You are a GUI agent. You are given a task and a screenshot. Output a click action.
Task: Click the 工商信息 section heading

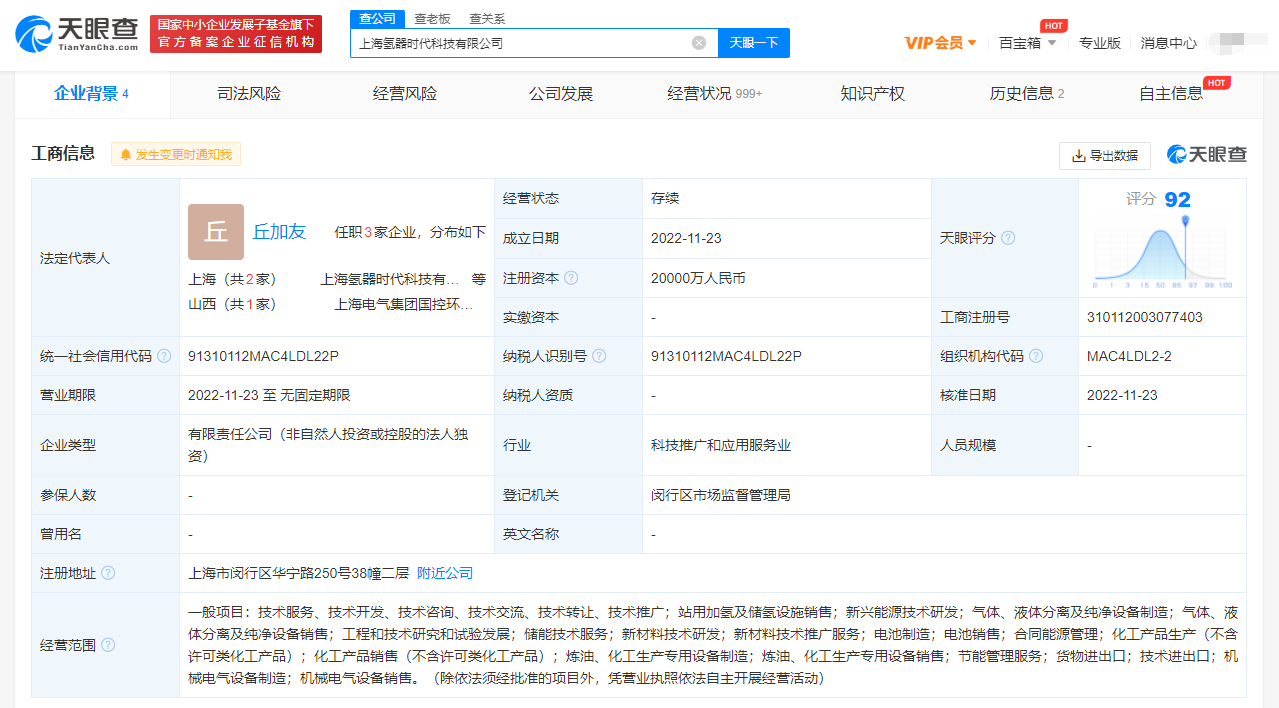click(x=63, y=153)
